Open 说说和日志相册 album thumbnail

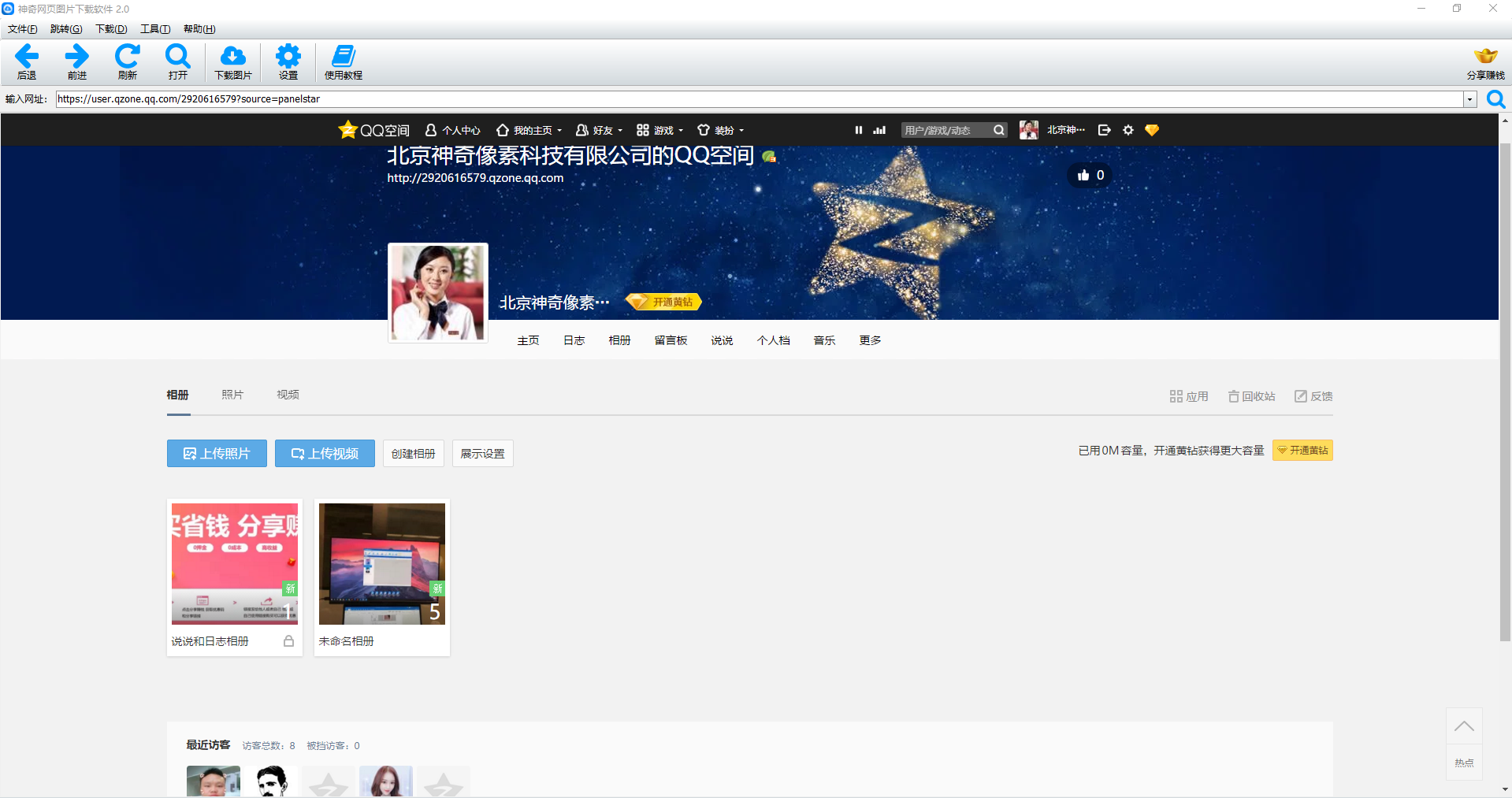pyautogui.click(x=235, y=564)
